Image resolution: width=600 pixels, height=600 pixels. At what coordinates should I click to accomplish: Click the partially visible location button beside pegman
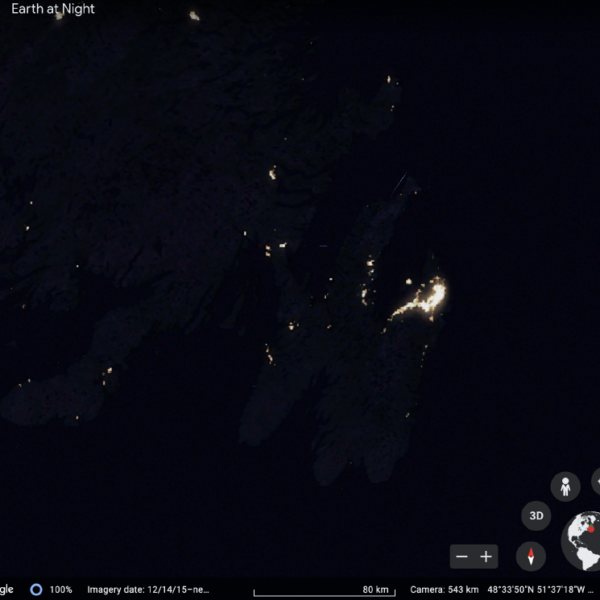[x=595, y=484]
